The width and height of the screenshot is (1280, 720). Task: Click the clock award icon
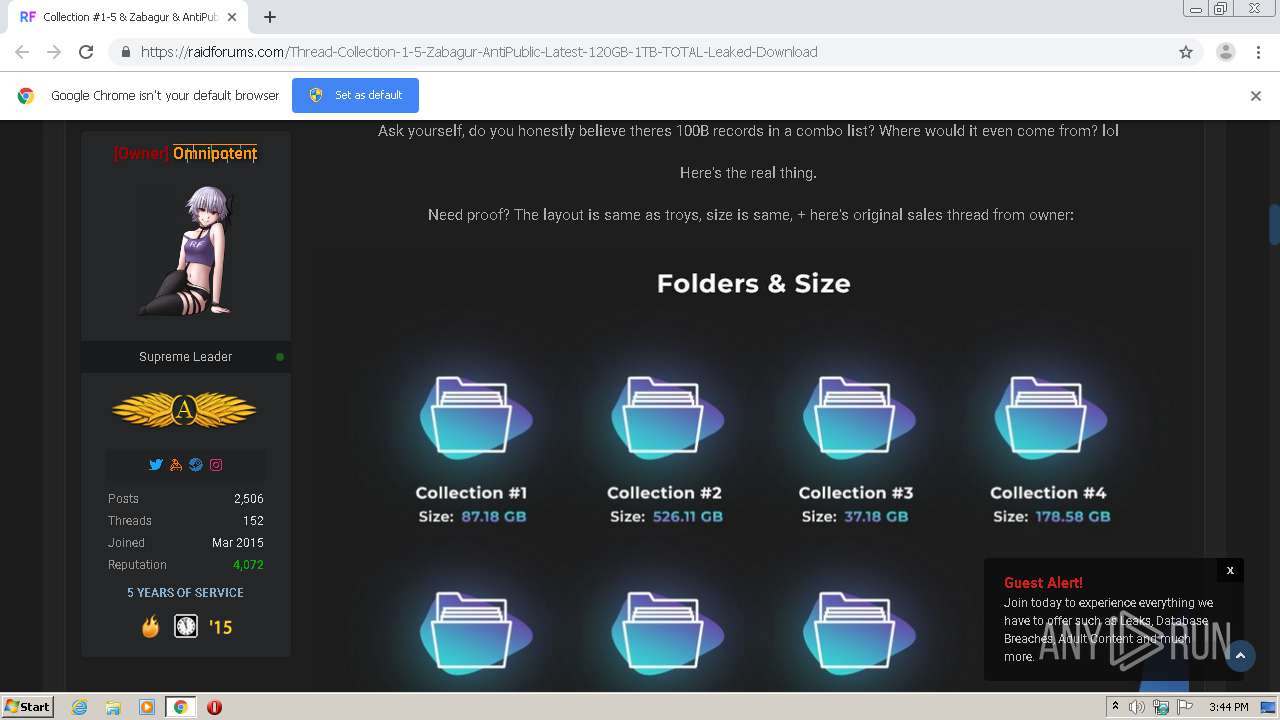186,627
